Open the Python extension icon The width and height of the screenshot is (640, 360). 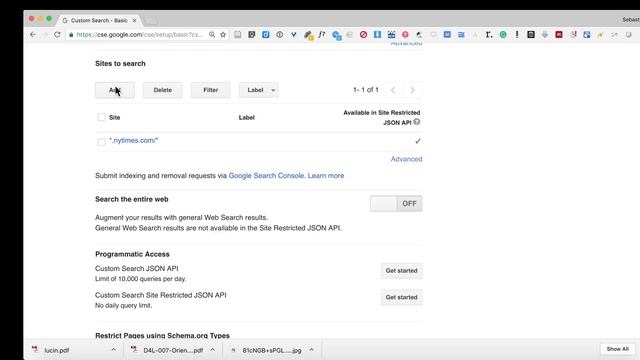click(x=309, y=36)
